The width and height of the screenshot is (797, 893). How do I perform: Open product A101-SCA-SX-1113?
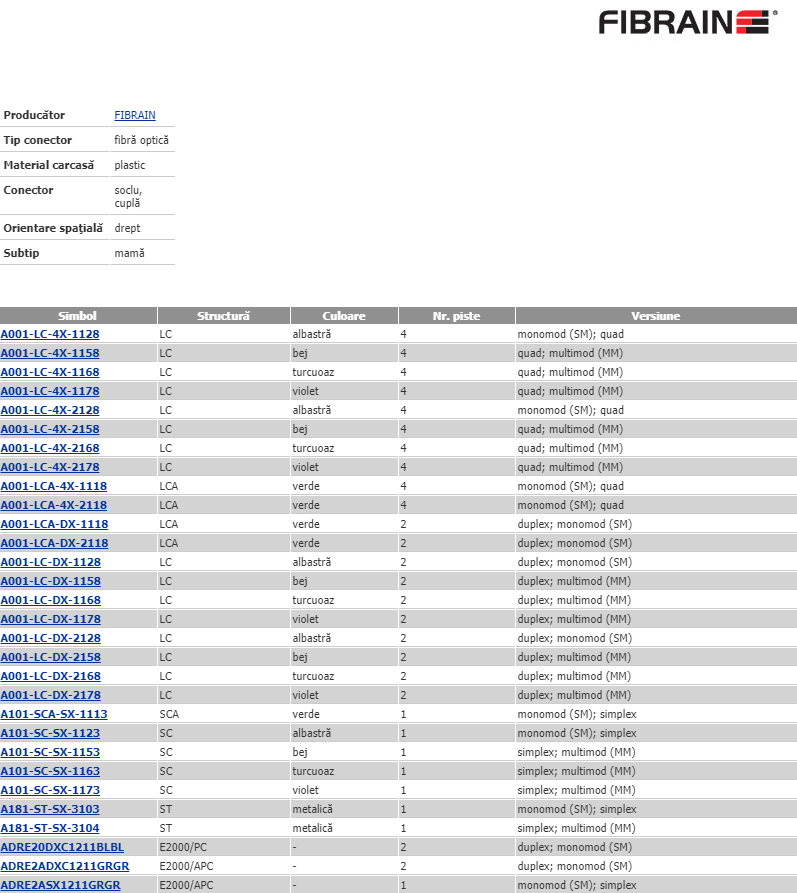coord(54,714)
